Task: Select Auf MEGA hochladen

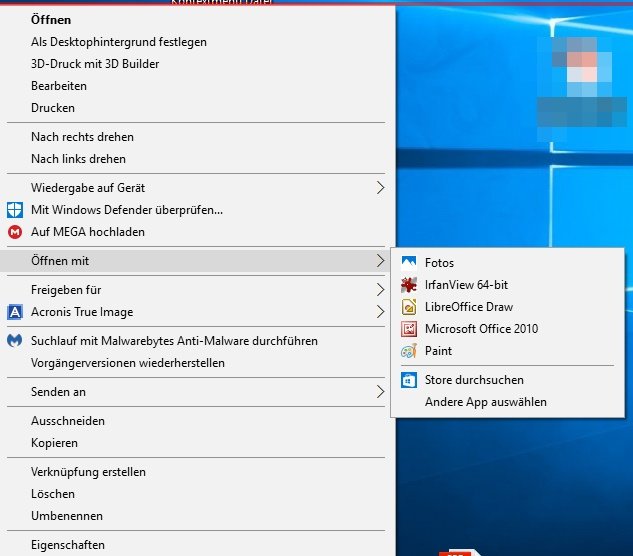Action: 196,232
